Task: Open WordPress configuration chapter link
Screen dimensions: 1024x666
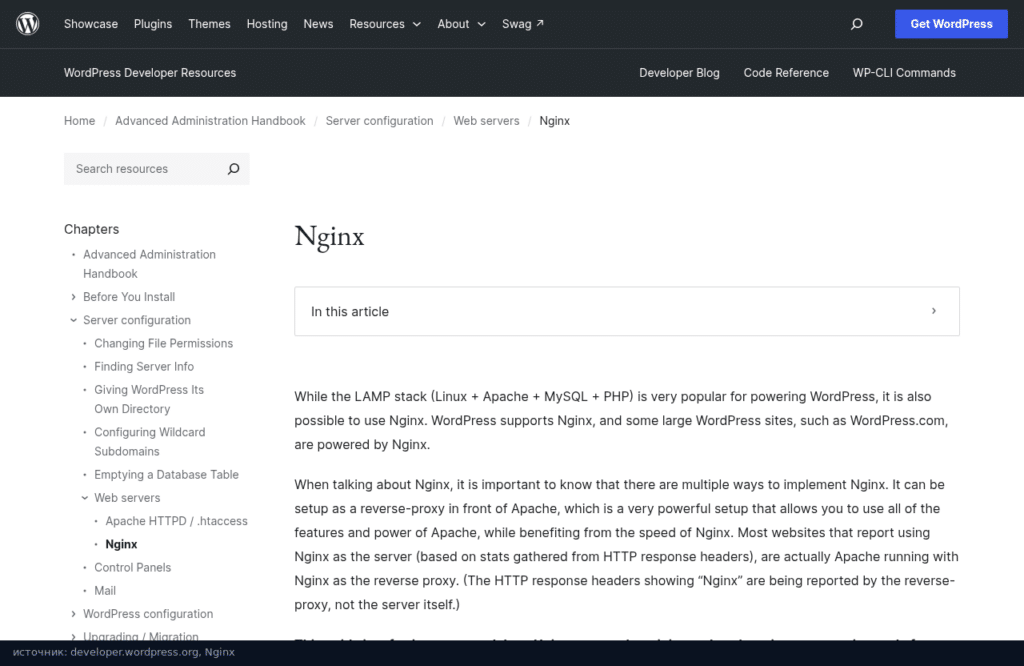Action: tap(148, 614)
